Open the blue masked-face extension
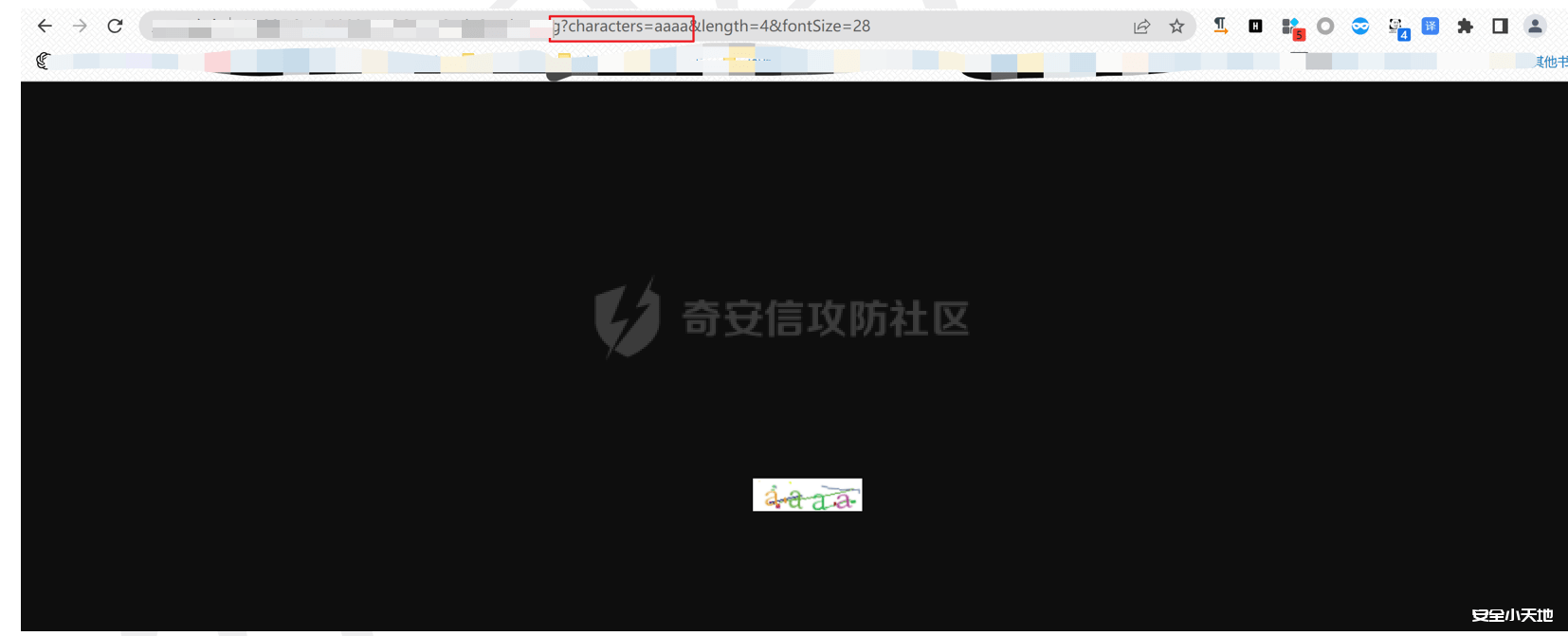1568x636 pixels. click(1360, 27)
